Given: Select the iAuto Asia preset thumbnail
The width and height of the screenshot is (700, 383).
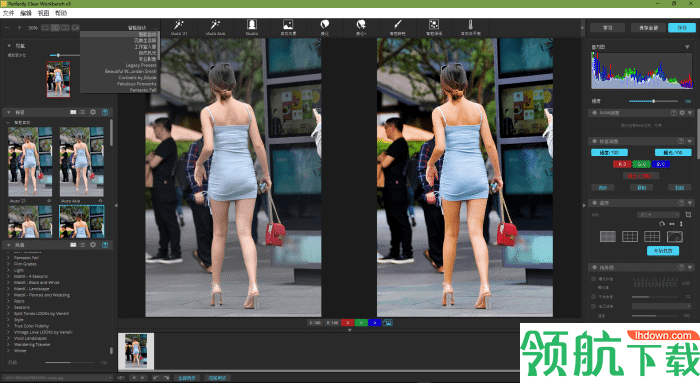Looking at the screenshot, I should [x=82, y=162].
